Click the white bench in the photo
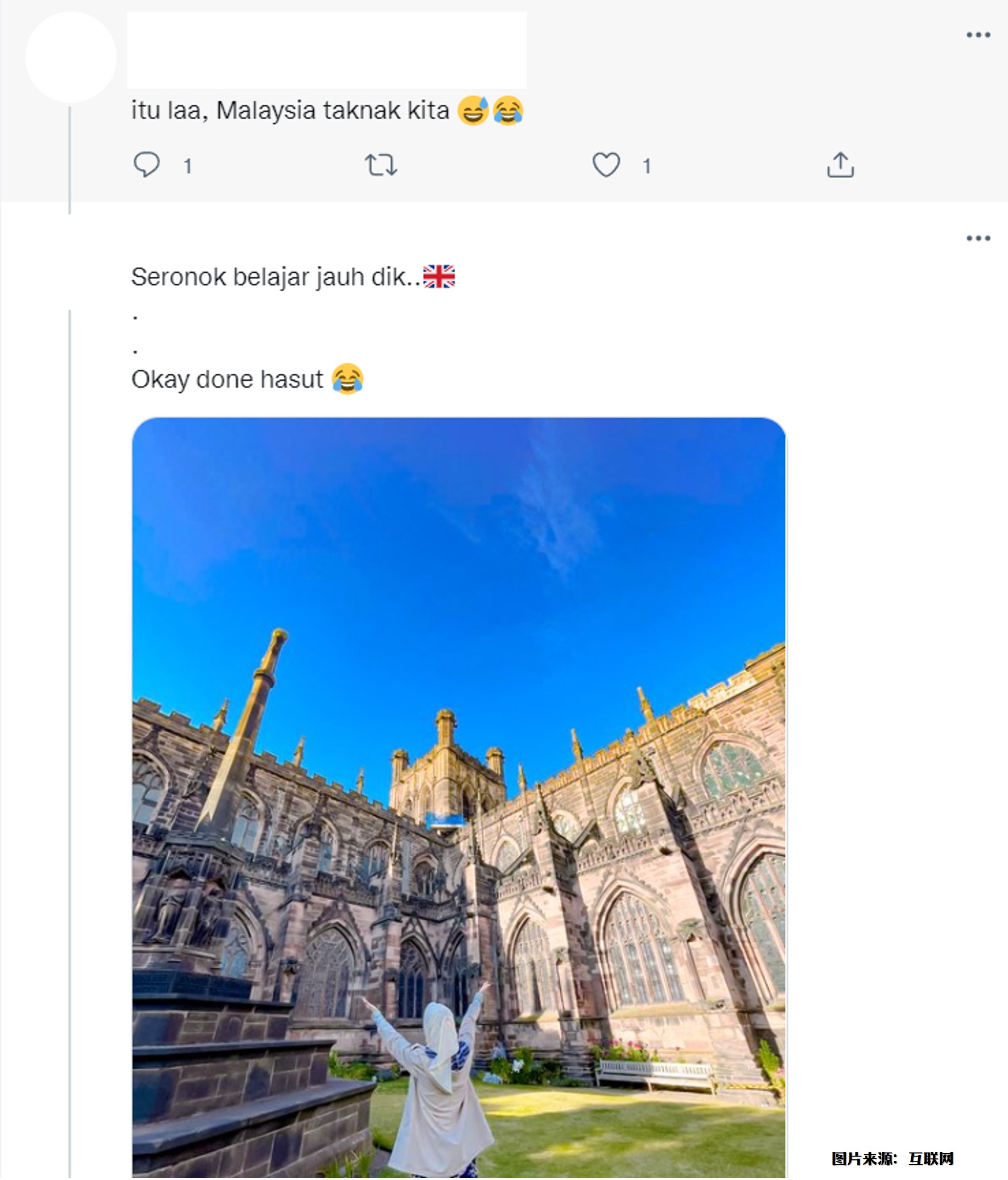This screenshot has height=1180, width=1008. pos(655,1074)
